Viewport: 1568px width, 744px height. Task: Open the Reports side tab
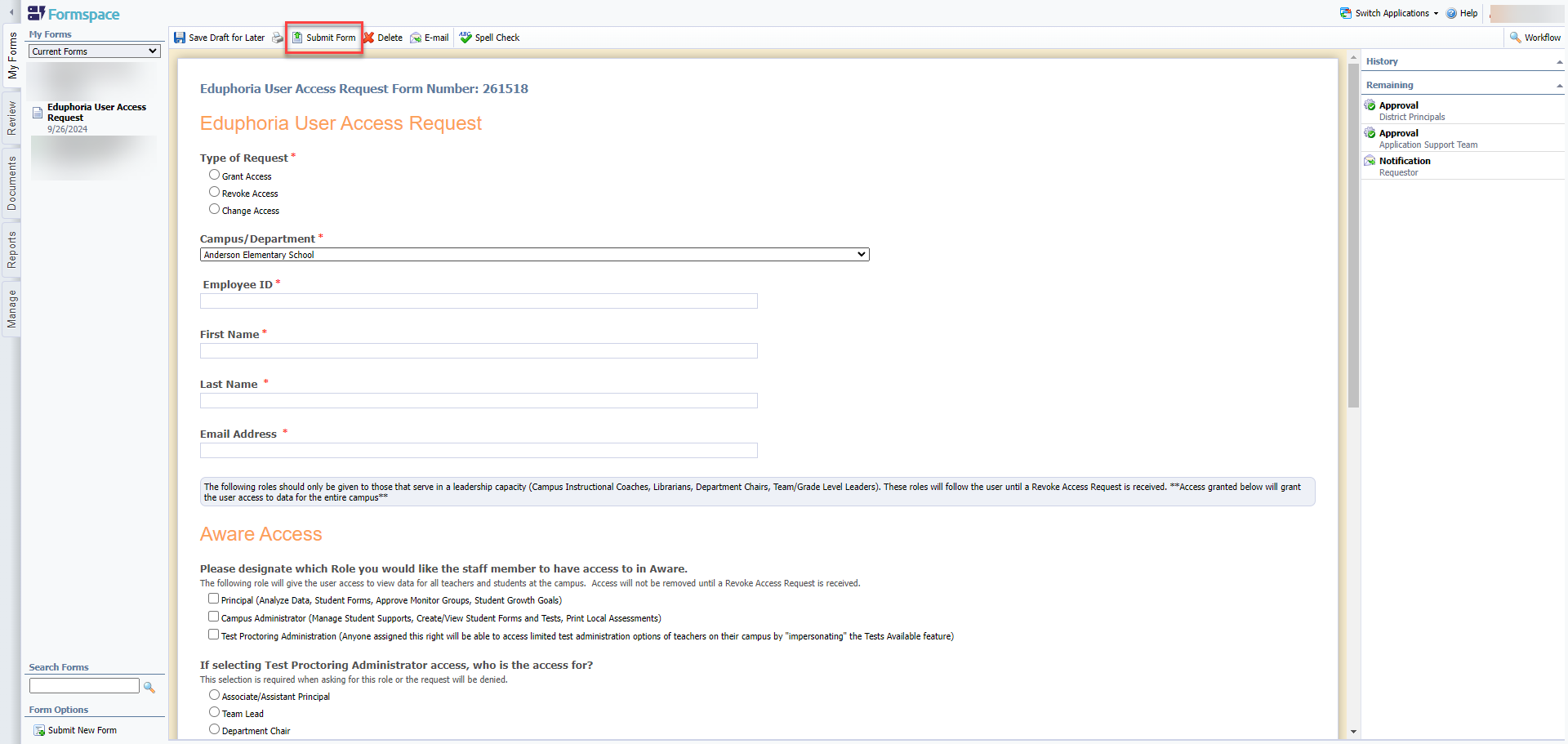tap(11, 250)
